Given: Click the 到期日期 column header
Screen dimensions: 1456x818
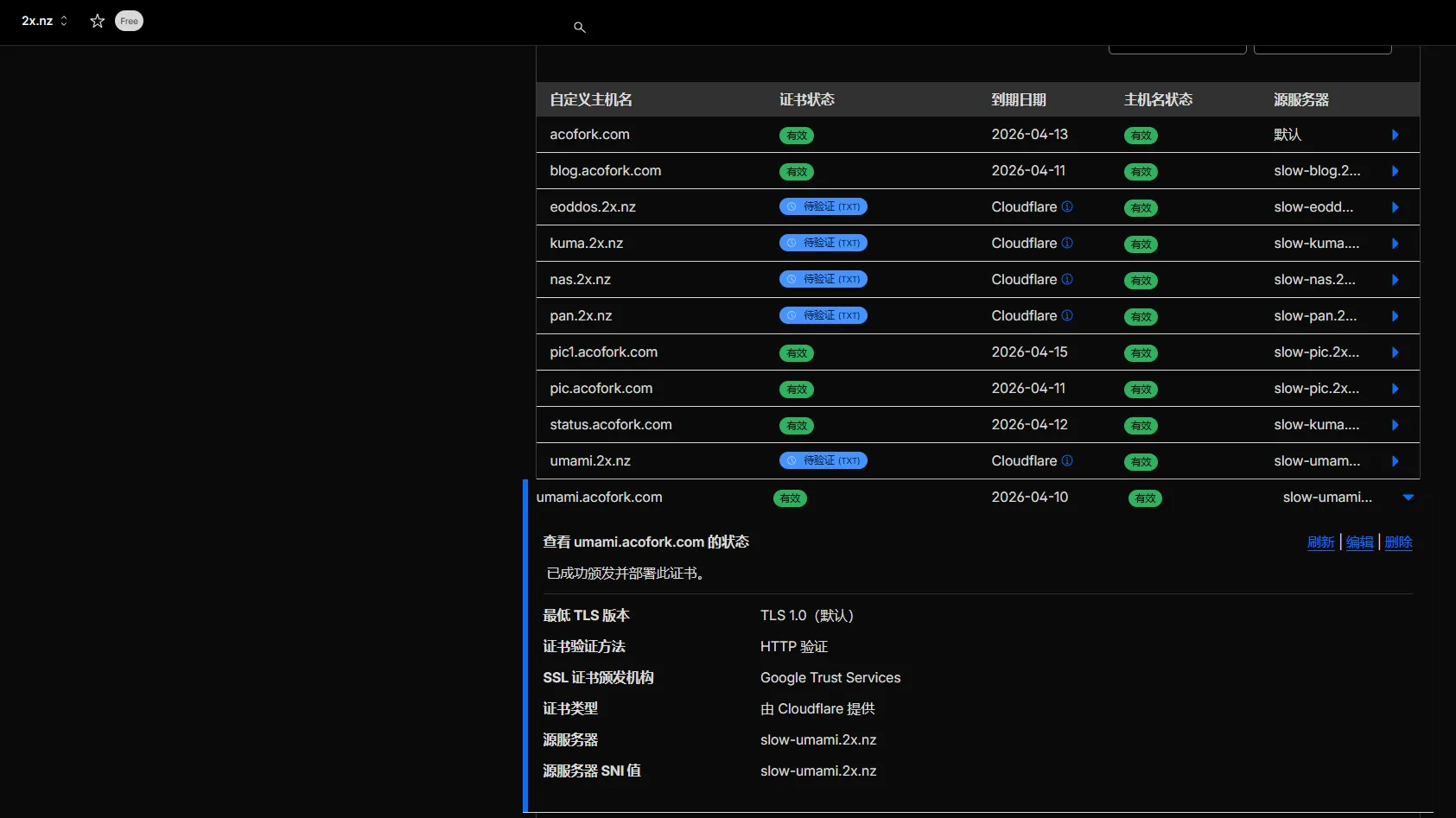Looking at the screenshot, I should tap(1019, 100).
